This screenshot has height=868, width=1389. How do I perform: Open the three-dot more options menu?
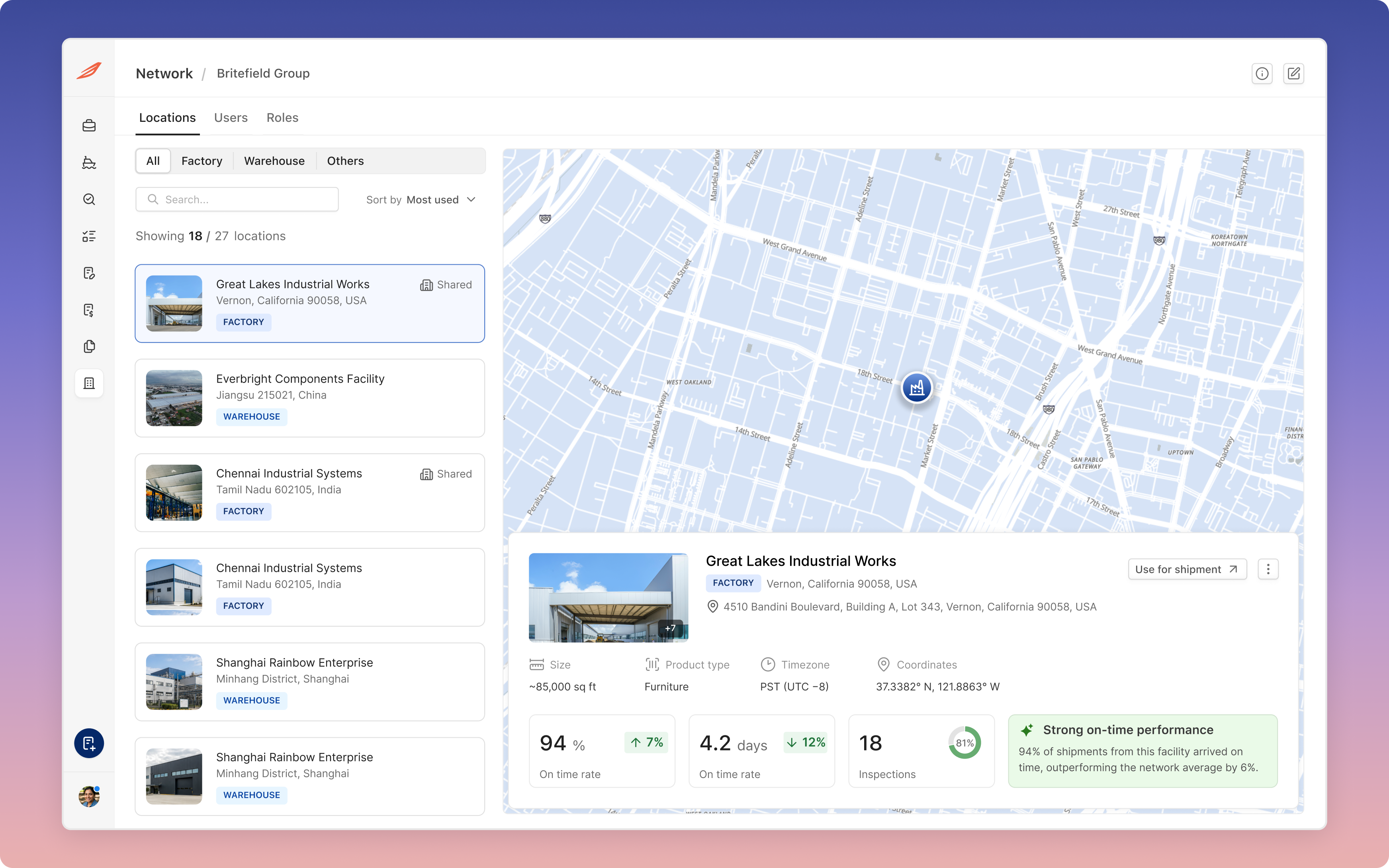1268,569
